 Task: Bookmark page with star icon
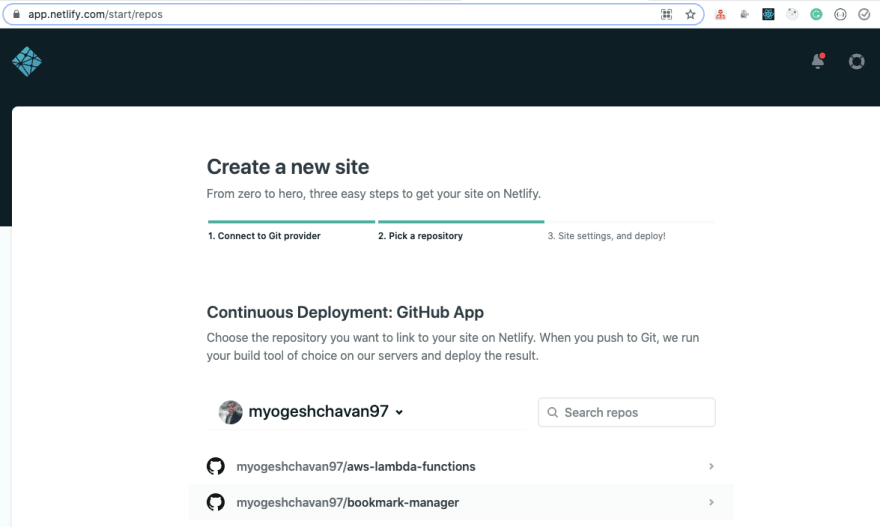tap(690, 15)
